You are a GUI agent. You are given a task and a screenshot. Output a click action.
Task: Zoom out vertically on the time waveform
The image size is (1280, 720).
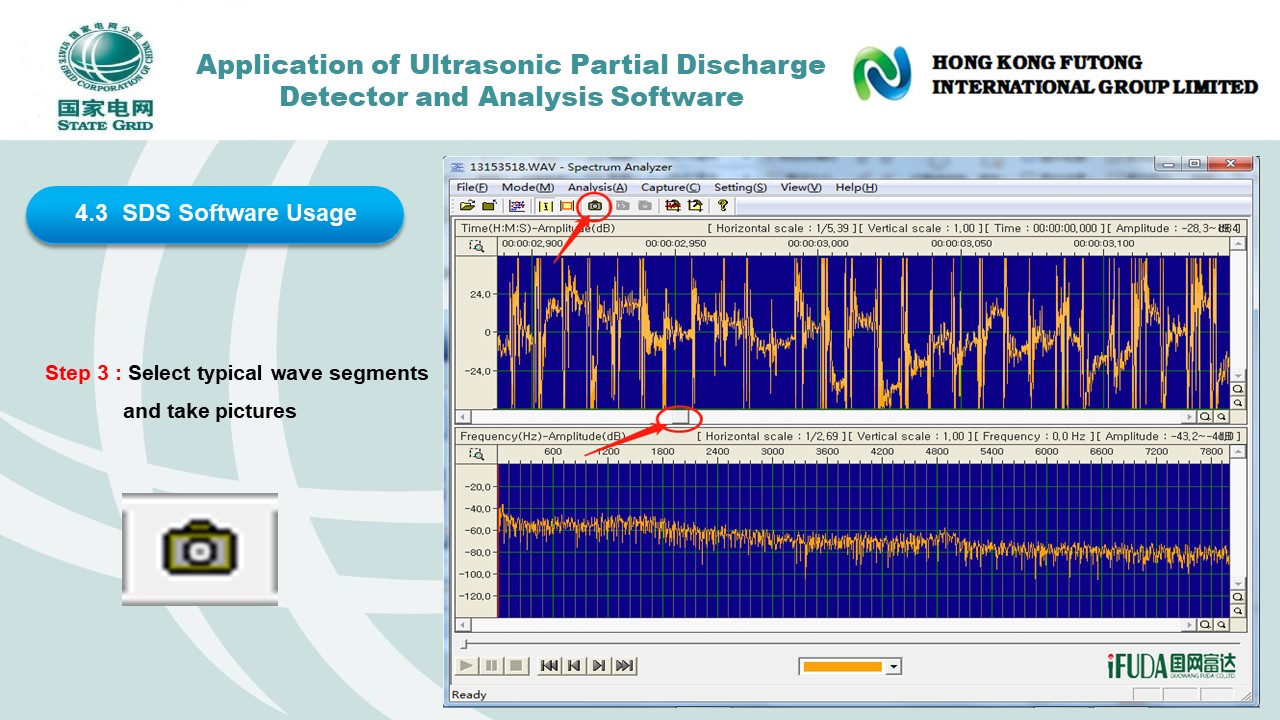(1237, 403)
